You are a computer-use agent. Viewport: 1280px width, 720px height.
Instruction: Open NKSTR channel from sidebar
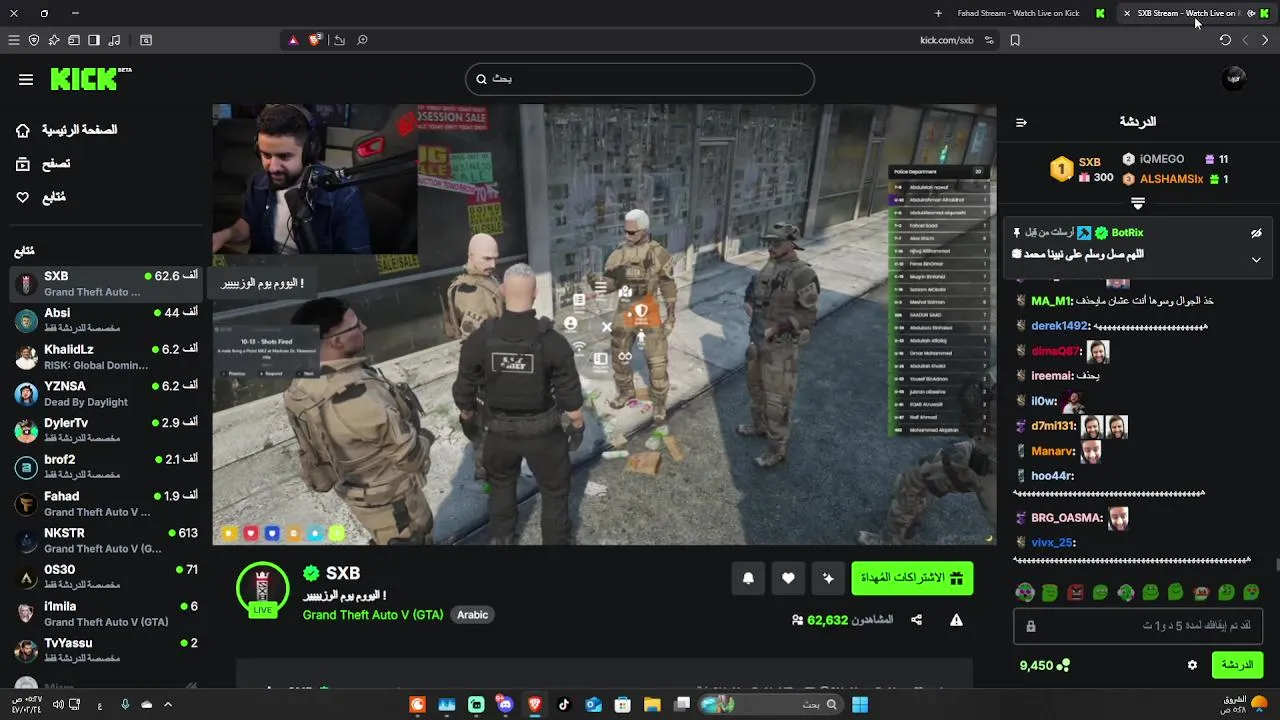[106, 540]
